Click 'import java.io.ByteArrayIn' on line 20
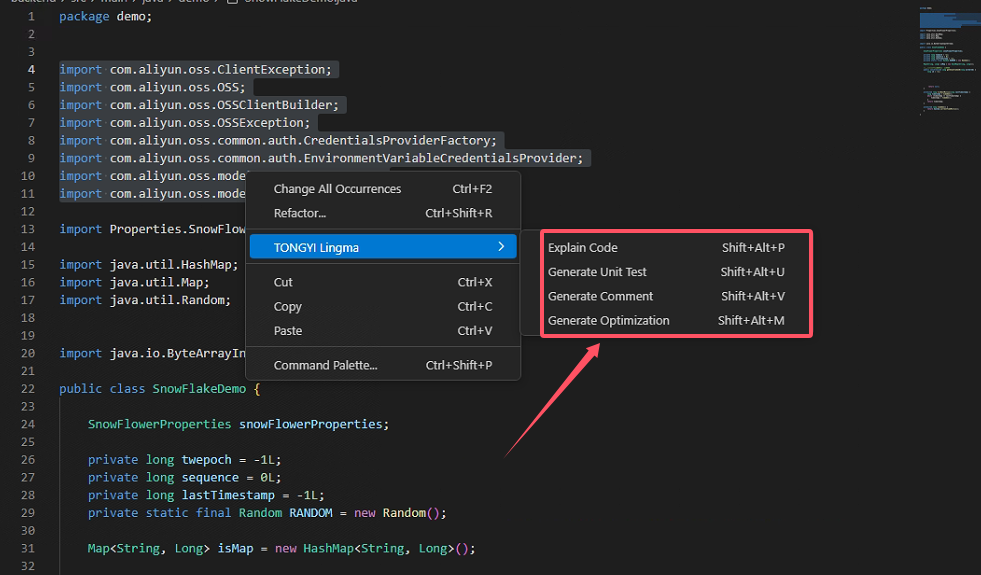Screen dimensions: 981x575 152,353
